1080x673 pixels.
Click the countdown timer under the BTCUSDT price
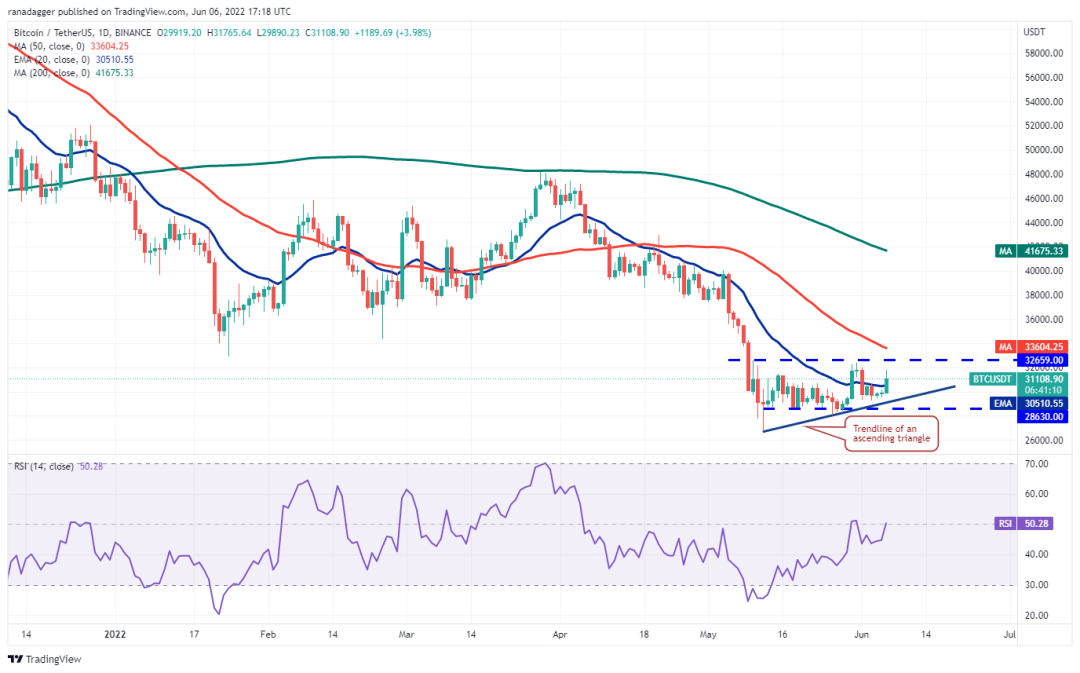(1041, 391)
